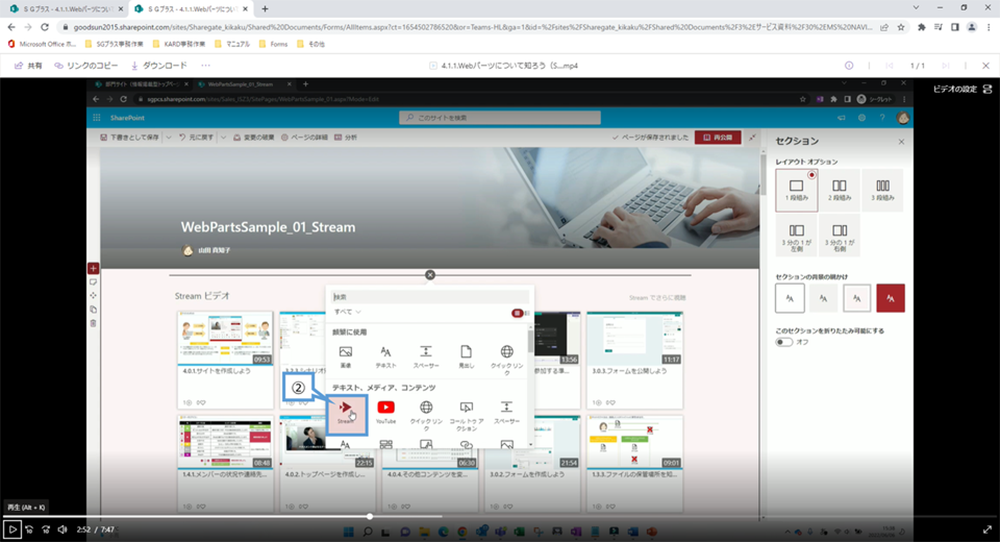The width and height of the screenshot is (1000, 542).
Task: Open the Forms bookmark folder
Action: pyautogui.click(x=274, y=44)
